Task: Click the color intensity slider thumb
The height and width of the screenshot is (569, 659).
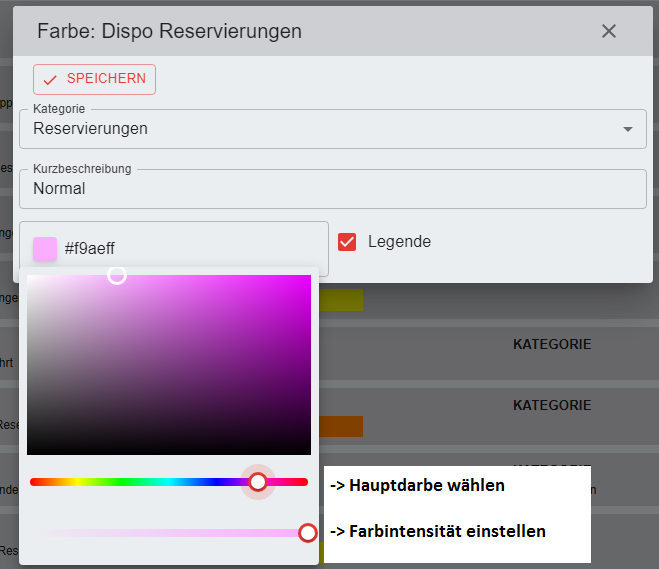Action: point(308,533)
